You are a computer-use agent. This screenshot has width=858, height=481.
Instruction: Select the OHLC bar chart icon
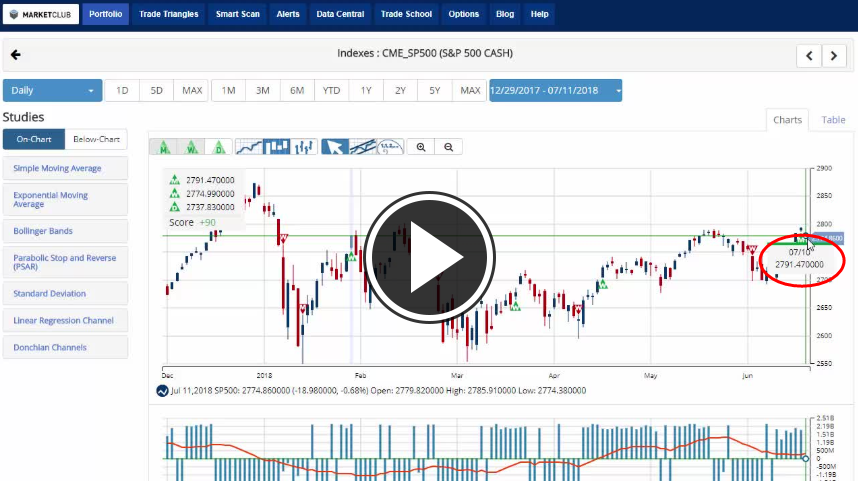tap(304, 147)
